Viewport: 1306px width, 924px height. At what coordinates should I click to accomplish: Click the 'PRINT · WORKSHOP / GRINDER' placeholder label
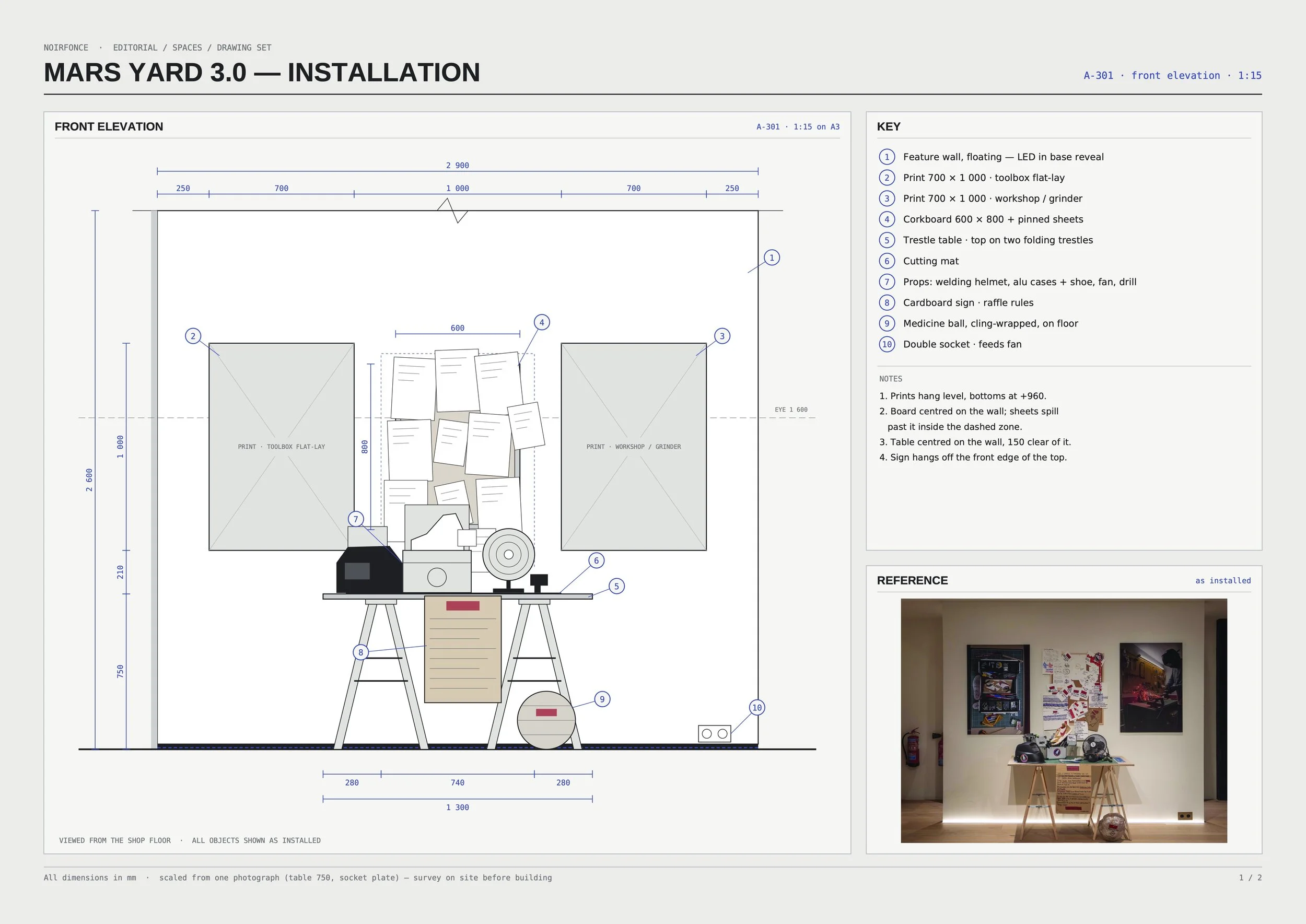pos(634,447)
